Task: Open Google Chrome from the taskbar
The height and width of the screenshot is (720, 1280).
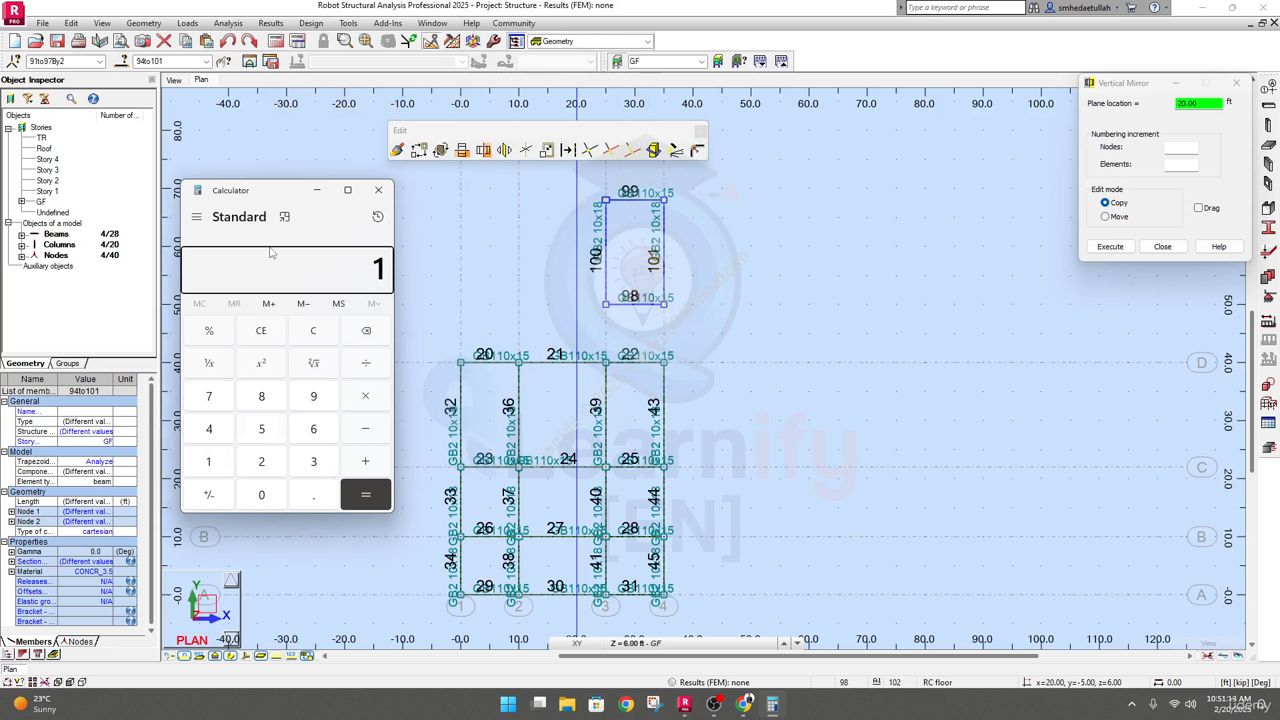Action: 626,704
